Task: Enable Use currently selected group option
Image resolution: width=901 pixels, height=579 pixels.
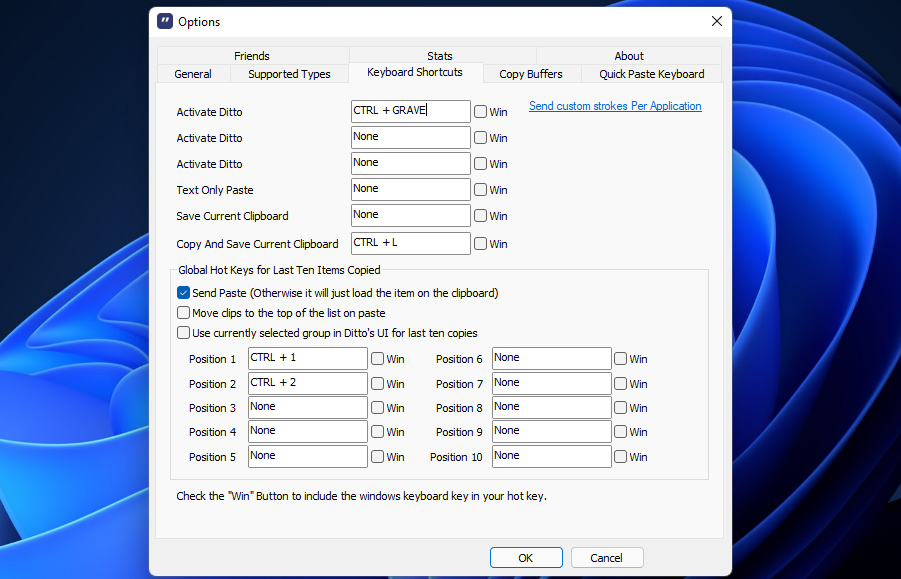Action: pyautogui.click(x=183, y=333)
